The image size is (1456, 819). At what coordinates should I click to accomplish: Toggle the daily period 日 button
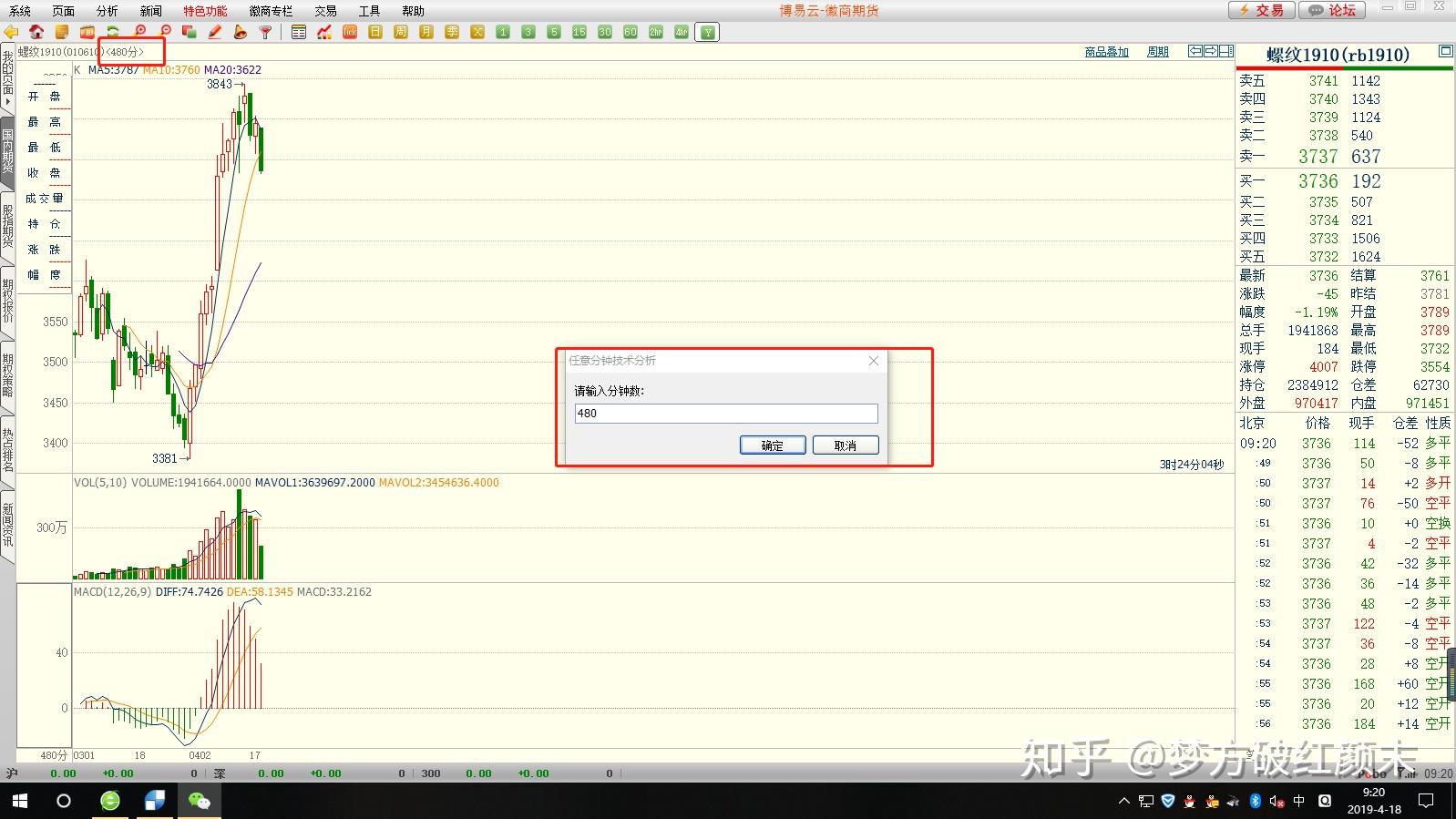tap(375, 32)
